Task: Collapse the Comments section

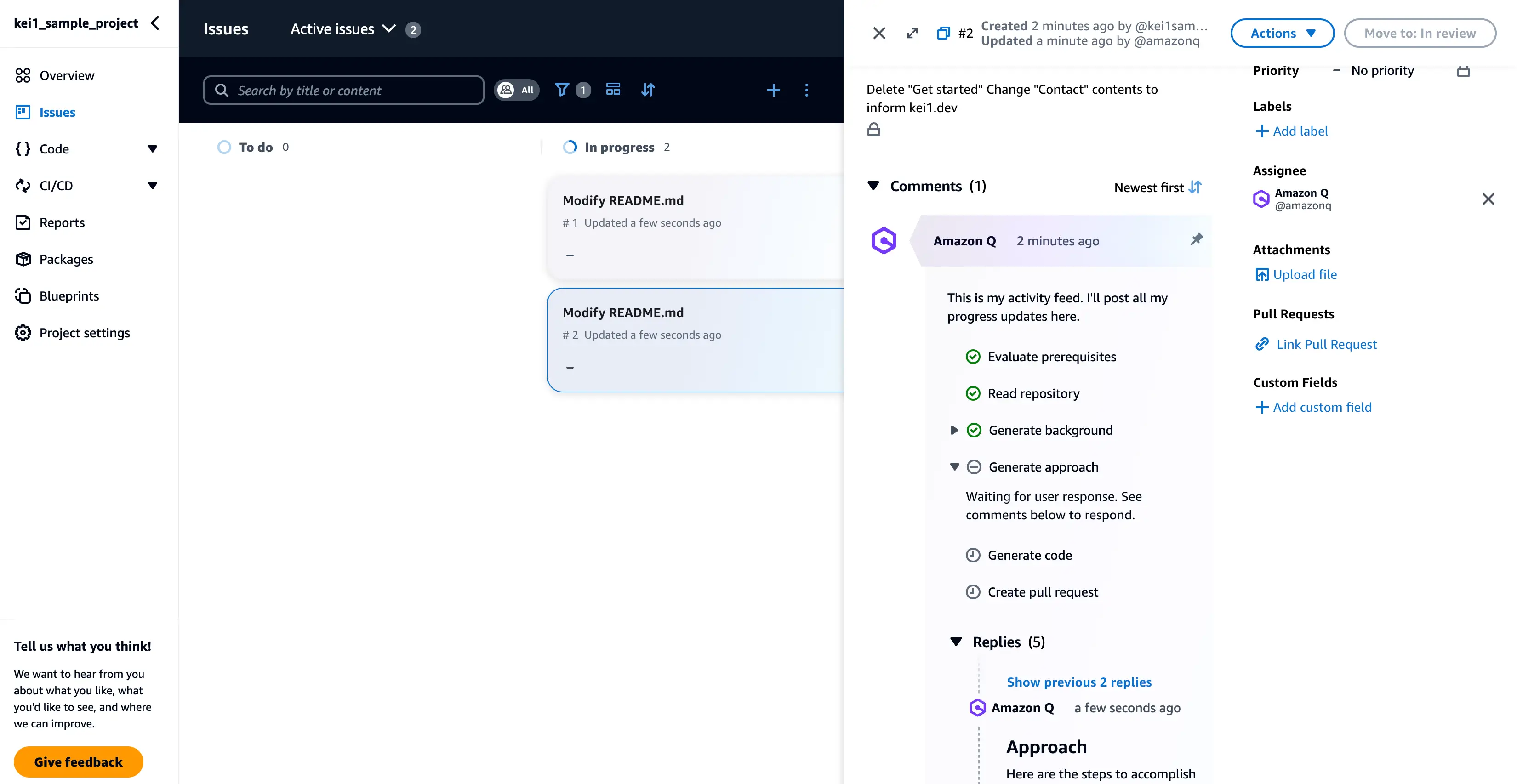Action: [x=873, y=186]
